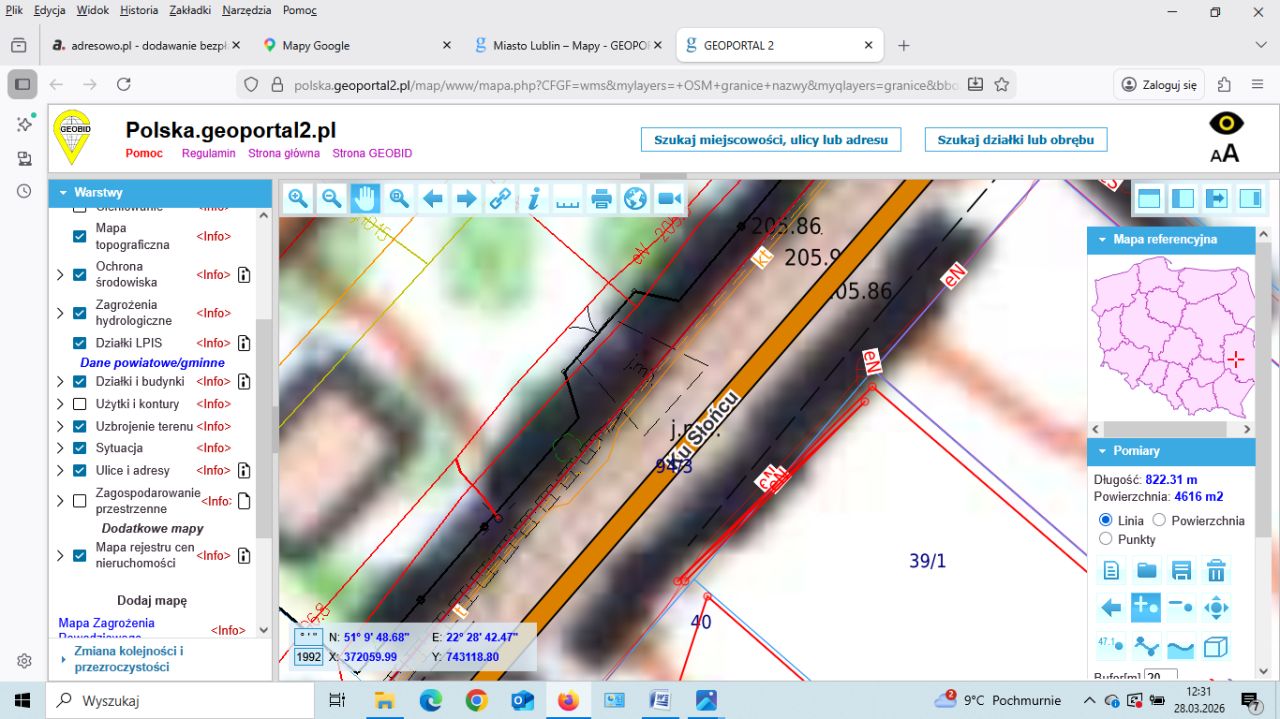1280x719 pixels.
Task: Click the Bufor[m] input field
Action: [x=1160, y=678]
